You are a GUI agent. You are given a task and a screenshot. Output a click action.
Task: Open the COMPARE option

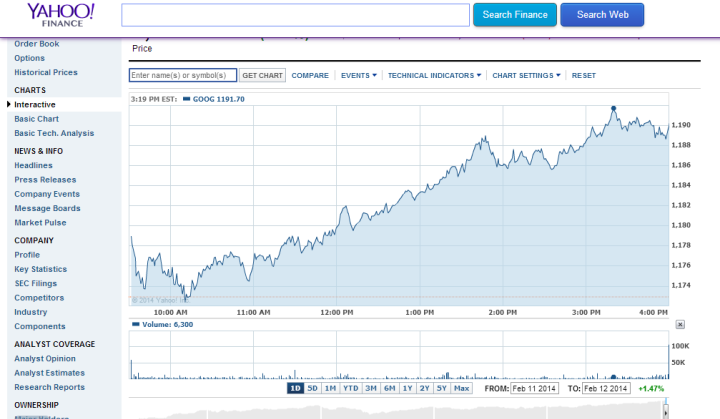[310, 75]
